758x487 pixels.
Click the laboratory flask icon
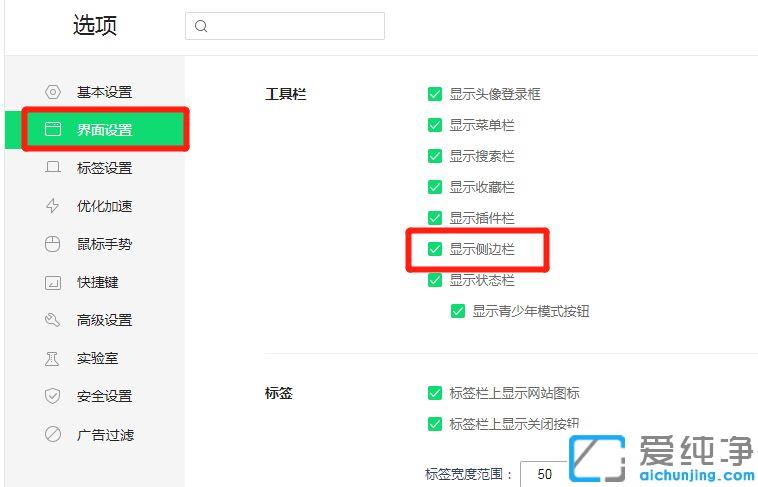pyautogui.click(x=53, y=358)
